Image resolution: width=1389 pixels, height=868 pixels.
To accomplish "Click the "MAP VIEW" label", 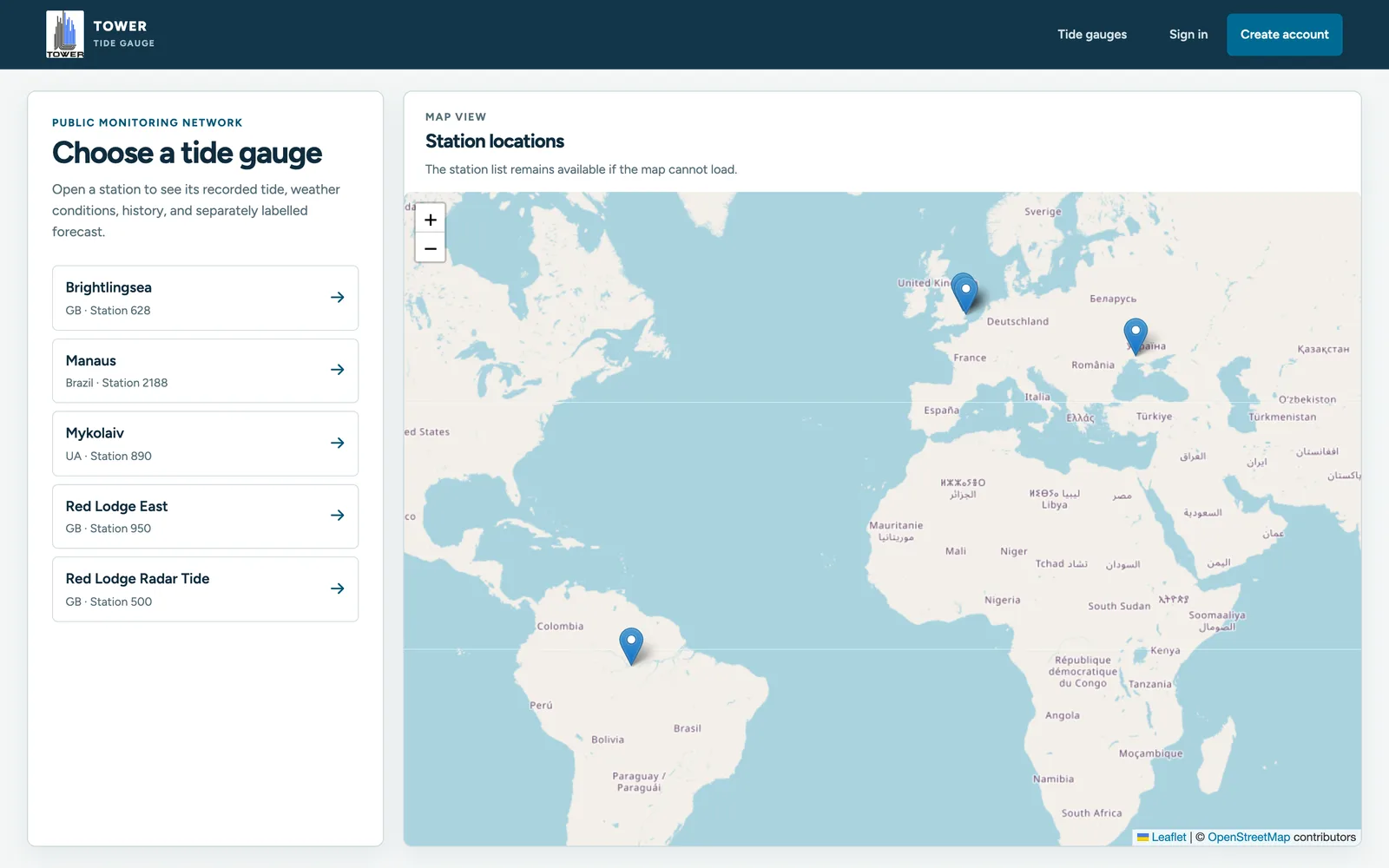I will click(456, 117).
